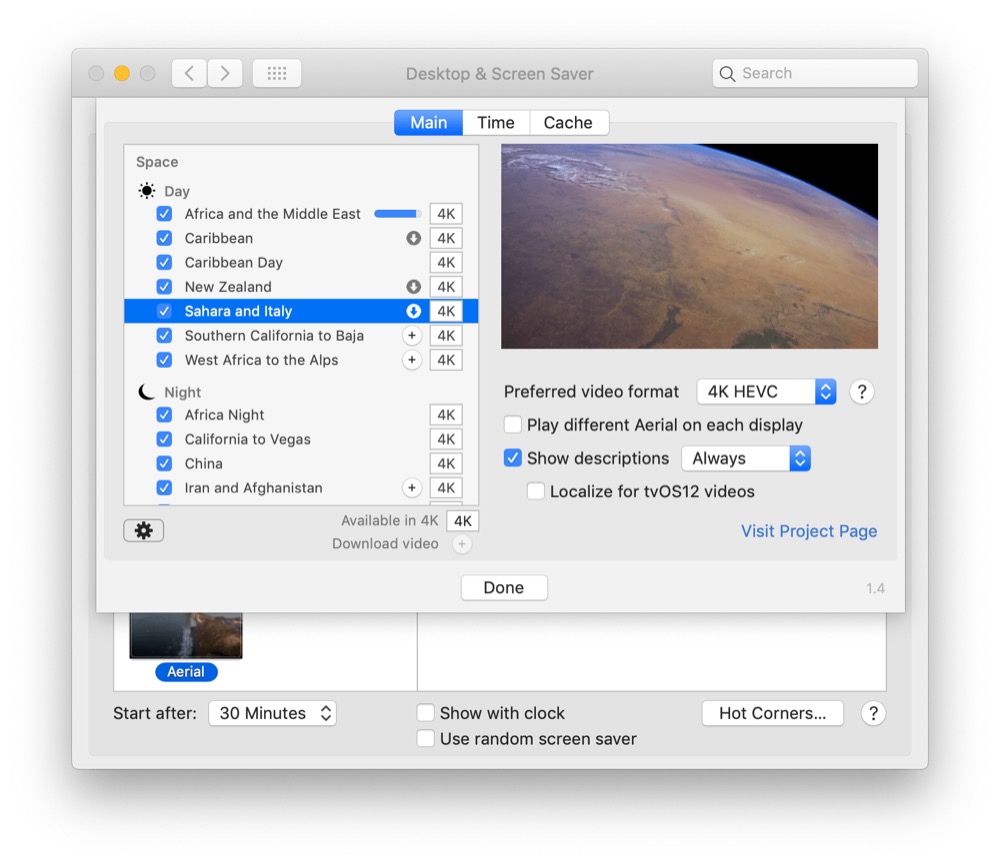Open help for preferred video format
Image resolution: width=1000 pixels, height=864 pixels.
[x=862, y=392]
